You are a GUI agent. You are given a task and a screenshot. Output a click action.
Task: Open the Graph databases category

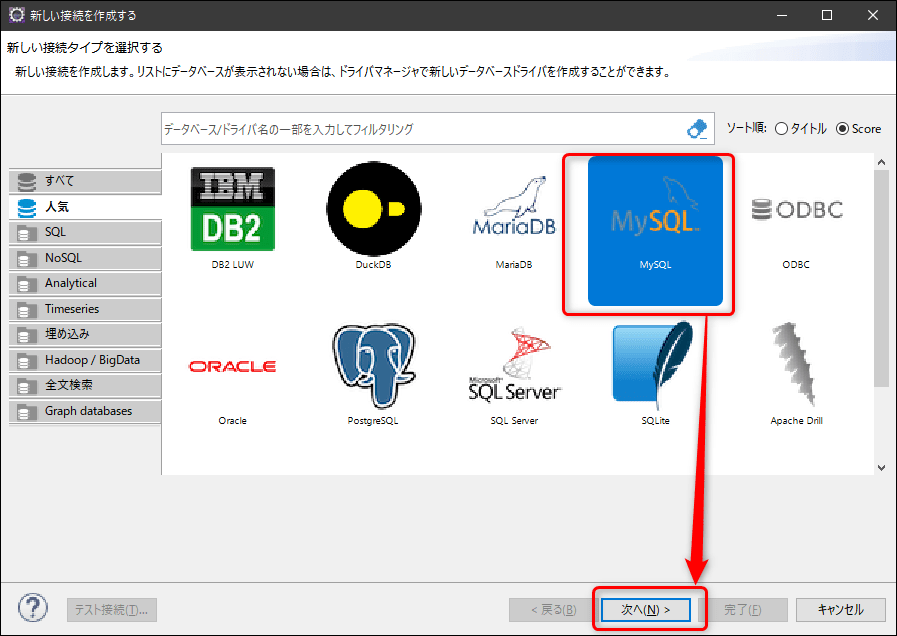point(85,411)
